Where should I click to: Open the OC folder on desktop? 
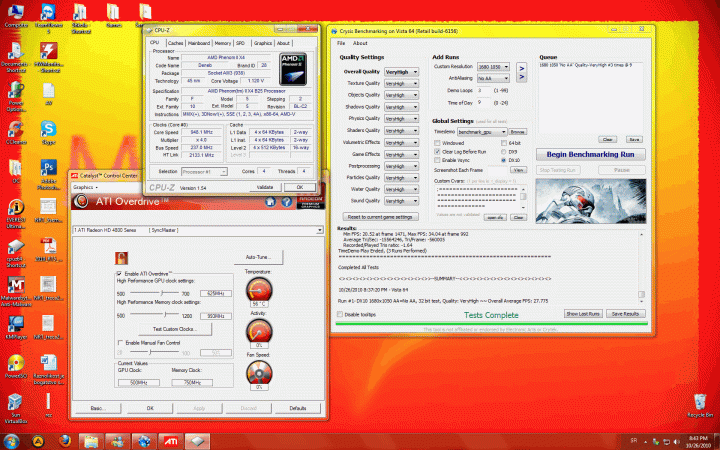pos(15,172)
